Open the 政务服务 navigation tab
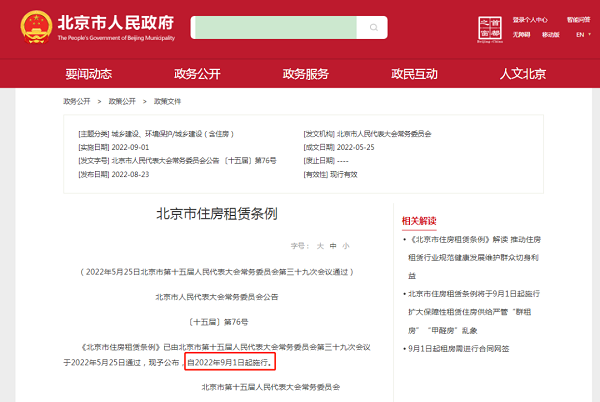 306,74
